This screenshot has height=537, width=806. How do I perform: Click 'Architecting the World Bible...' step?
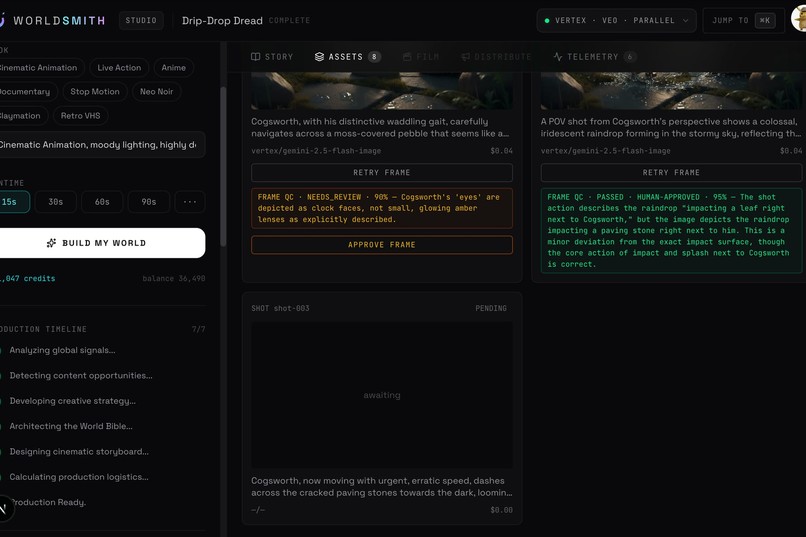click(71, 426)
